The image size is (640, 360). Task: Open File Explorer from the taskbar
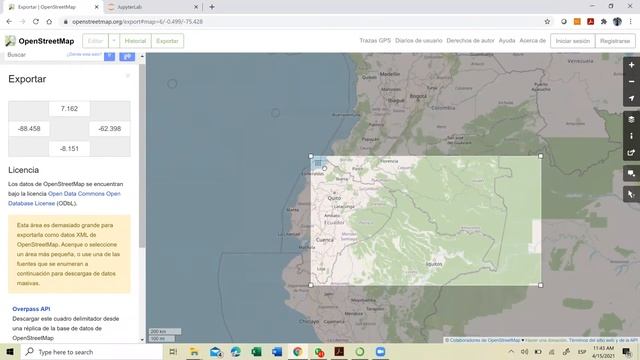click(x=194, y=352)
